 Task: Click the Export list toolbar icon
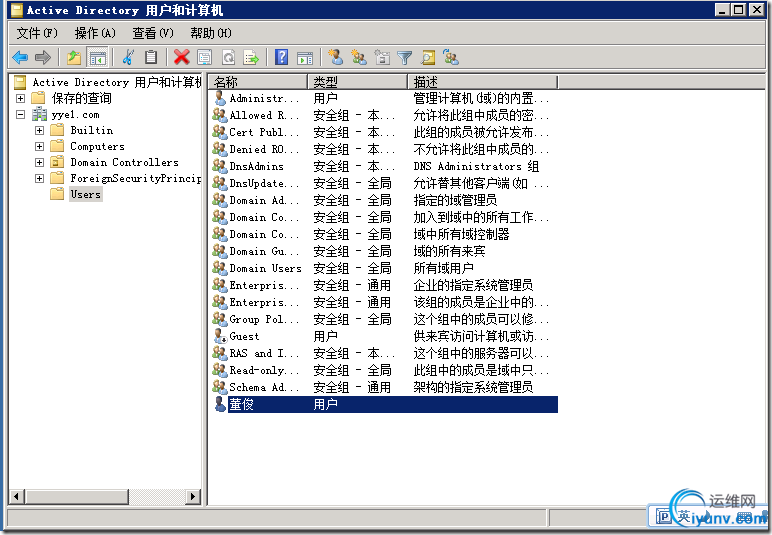coord(251,58)
